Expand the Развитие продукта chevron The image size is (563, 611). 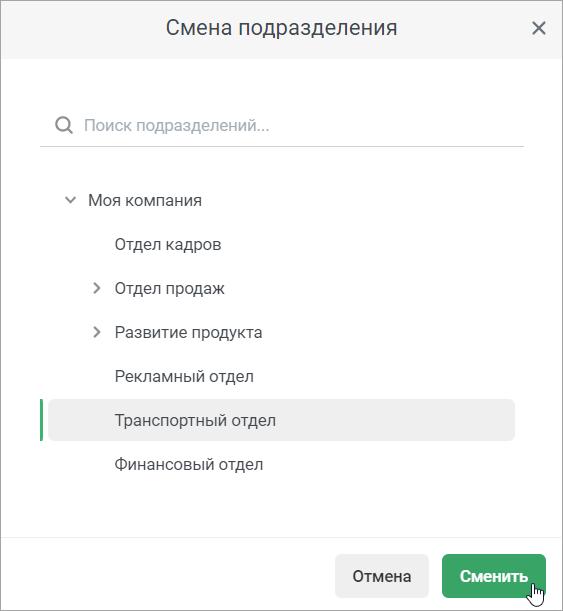click(x=97, y=332)
